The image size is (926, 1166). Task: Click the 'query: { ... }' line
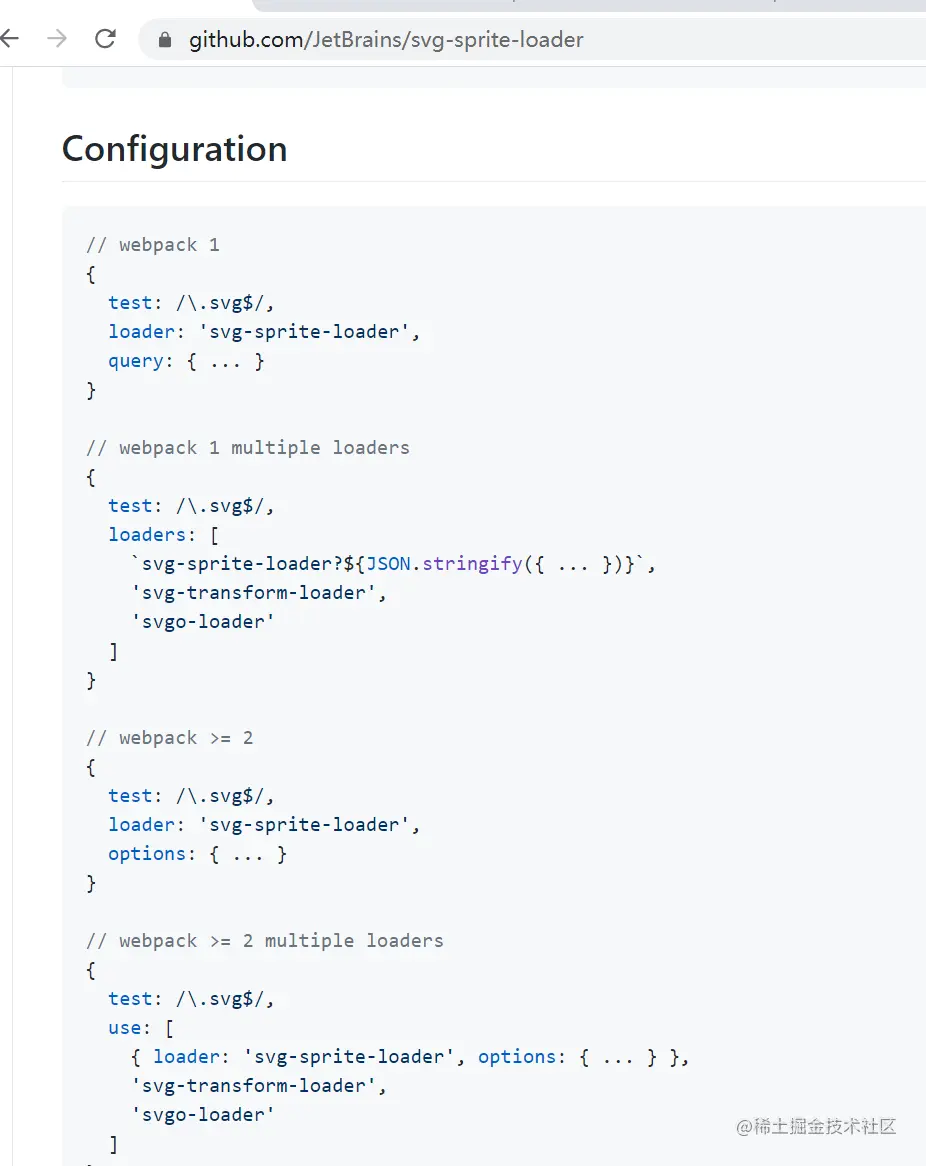[x=186, y=361]
